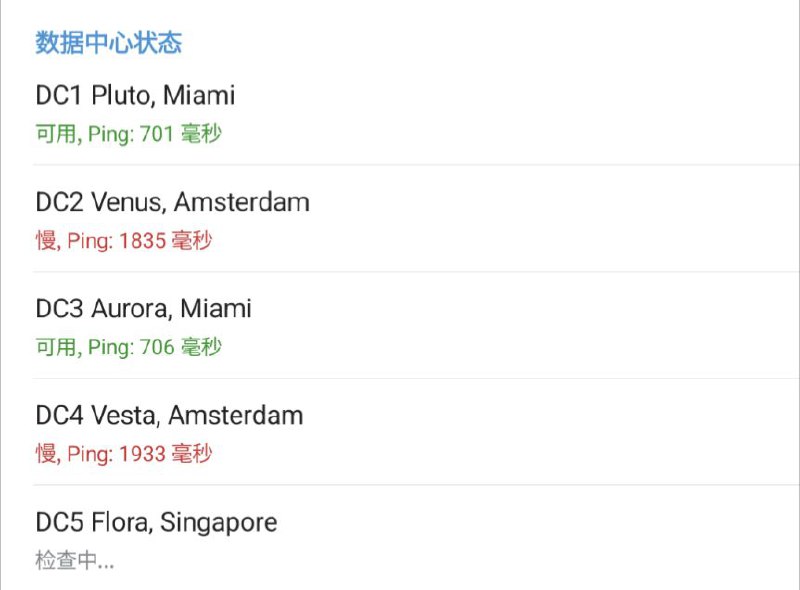Click the 数据中心状态 section header
The image size is (800, 590).
pyautogui.click(x=109, y=43)
